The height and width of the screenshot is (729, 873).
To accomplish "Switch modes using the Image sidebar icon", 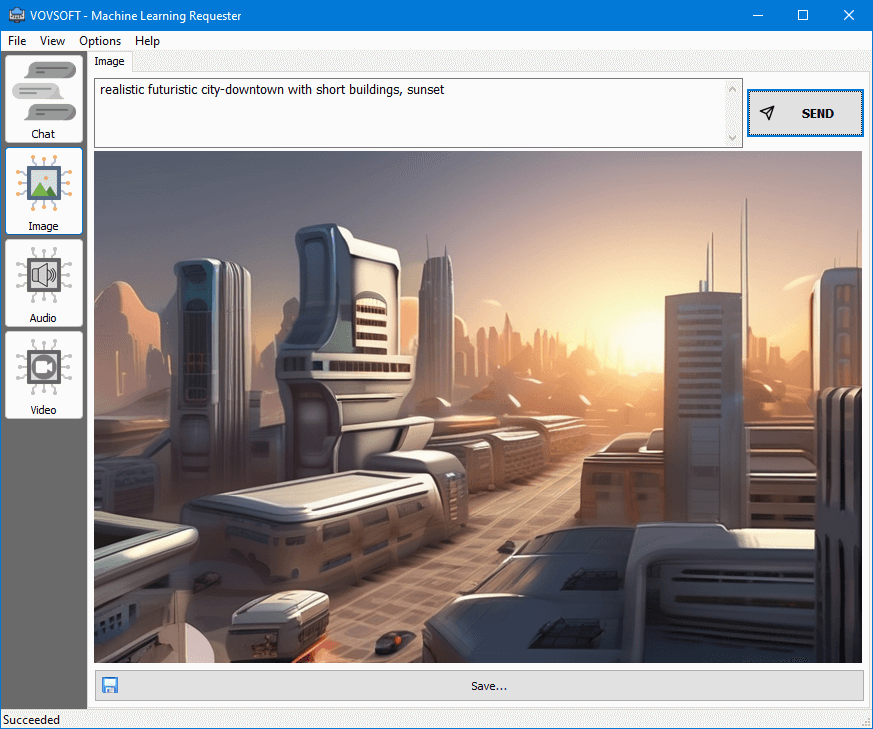I will [x=43, y=190].
